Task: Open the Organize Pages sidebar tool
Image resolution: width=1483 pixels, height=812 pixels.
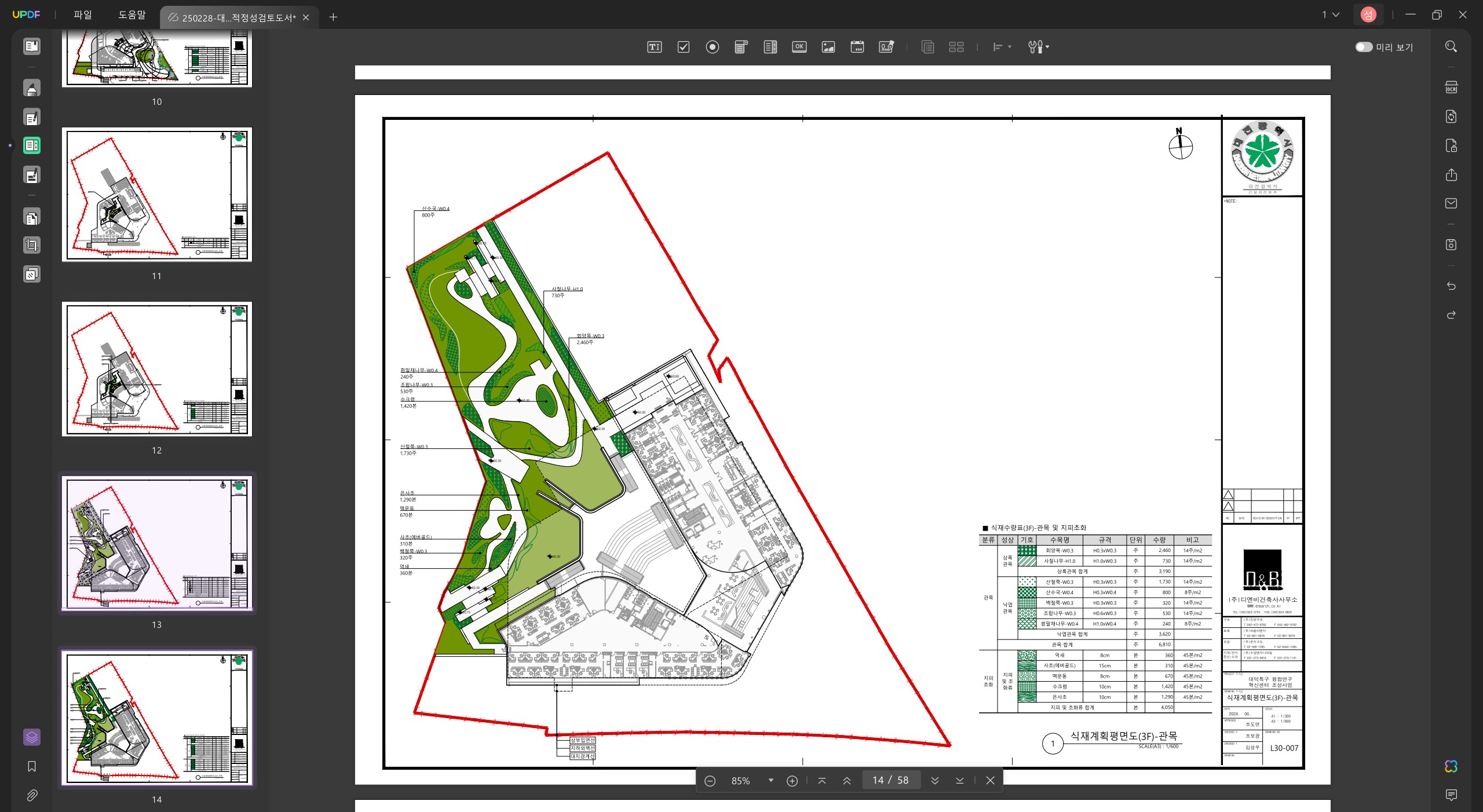Action: 32,217
